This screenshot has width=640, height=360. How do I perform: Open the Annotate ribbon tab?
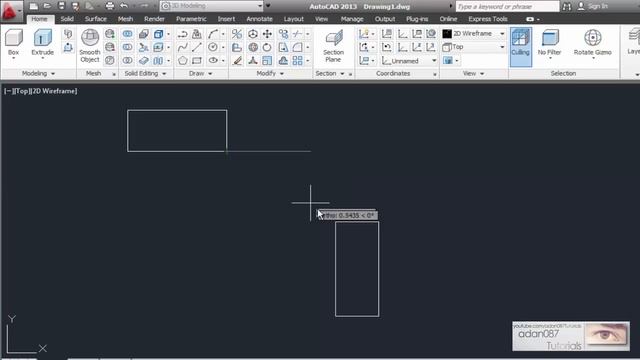point(259,19)
